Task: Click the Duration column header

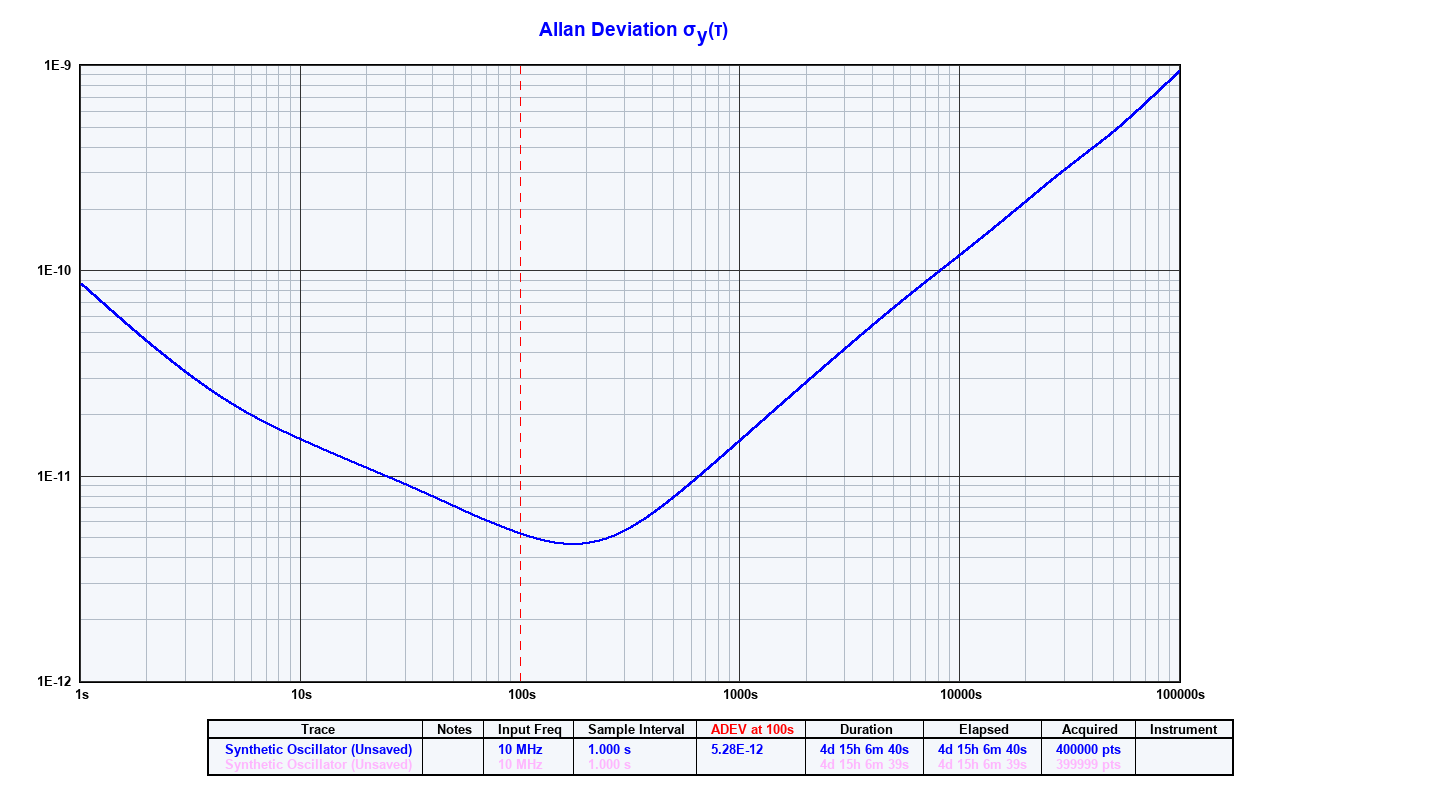Action: pyautogui.click(x=866, y=730)
